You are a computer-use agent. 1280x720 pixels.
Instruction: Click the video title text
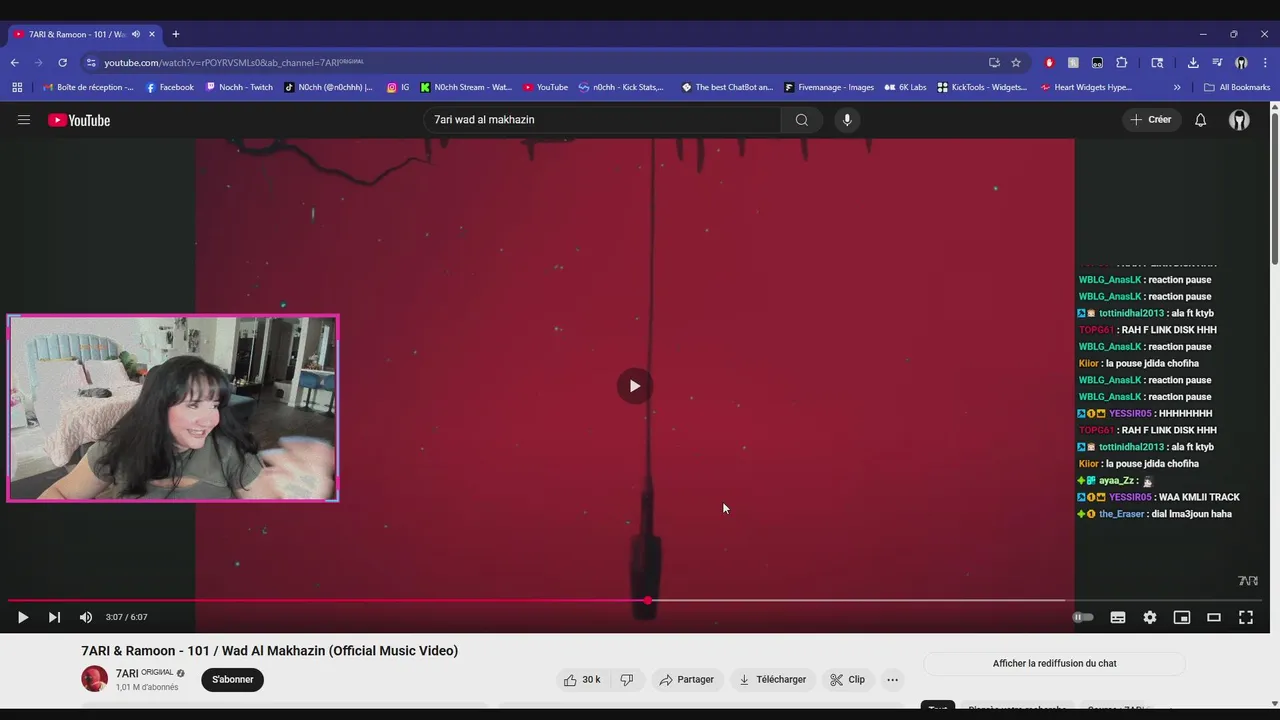click(270, 651)
